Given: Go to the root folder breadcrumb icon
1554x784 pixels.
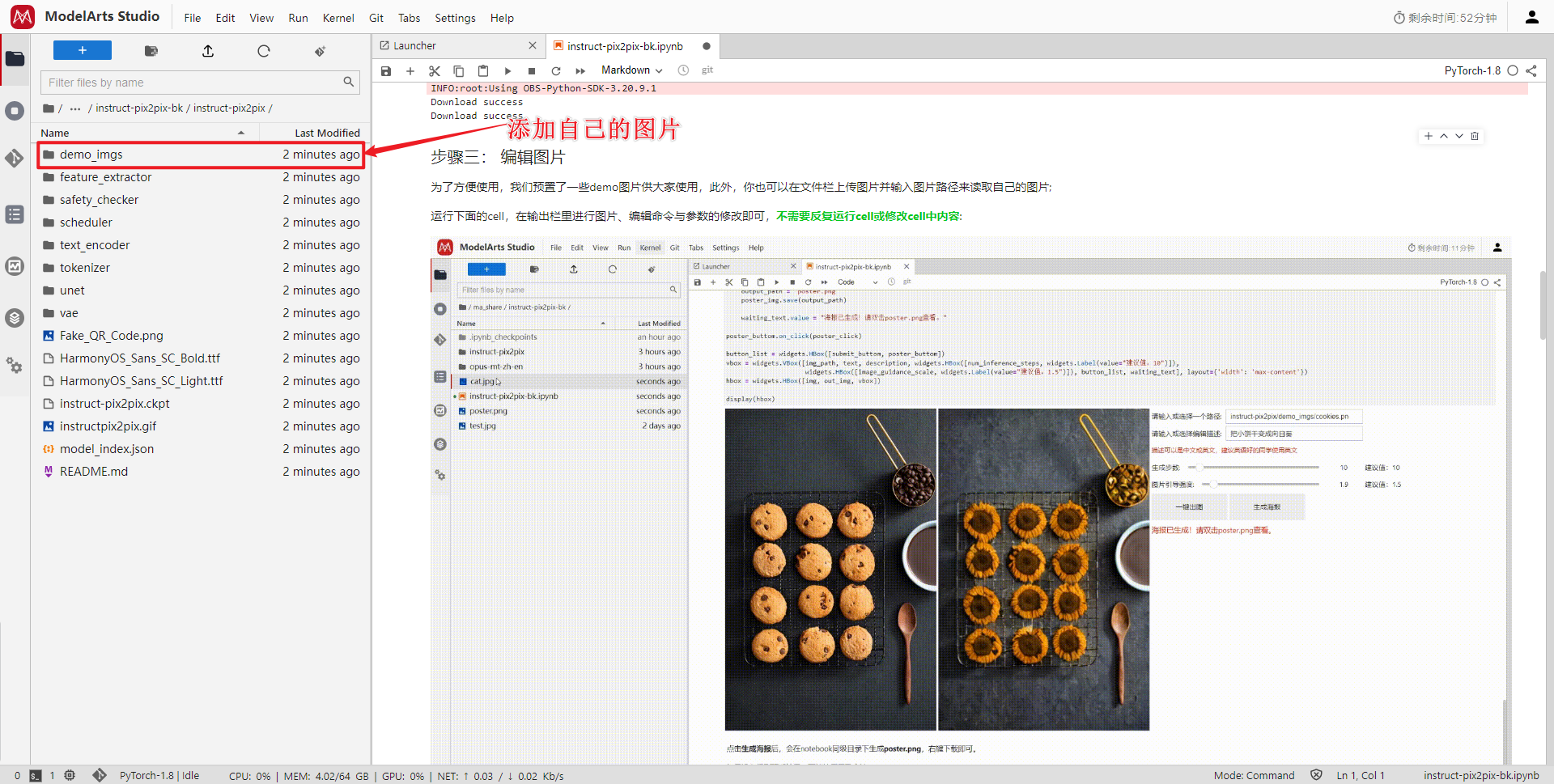Looking at the screenshot, I should click(x=49, y=108).
